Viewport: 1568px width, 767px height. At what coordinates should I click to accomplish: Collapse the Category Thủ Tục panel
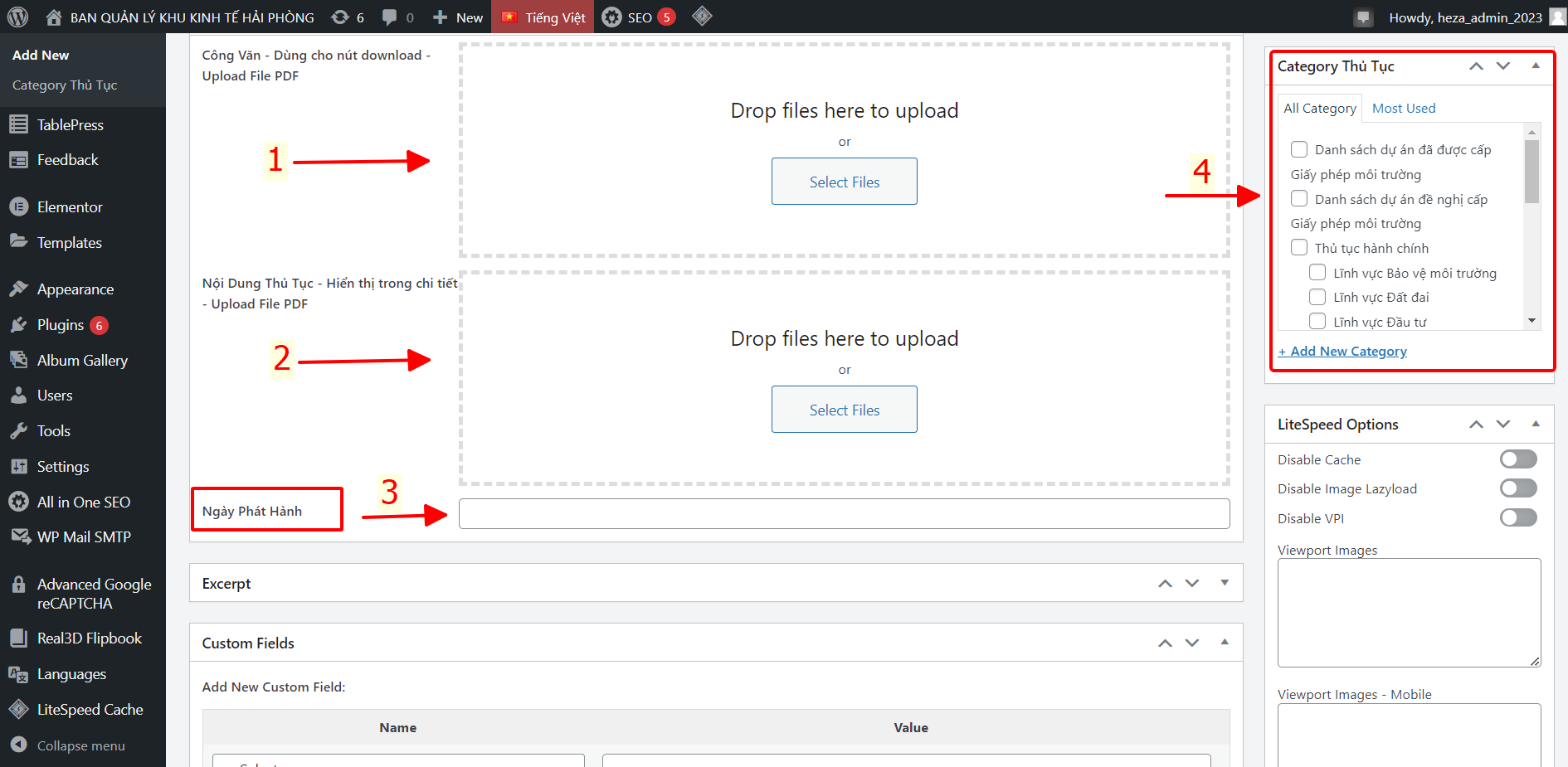click(x=1536, y=66)
